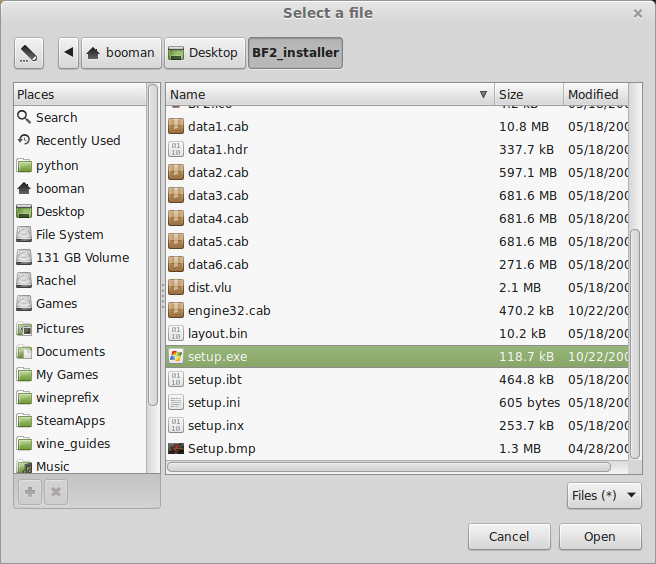Select BF2_installer path bar button
656x564 pixels.
pyautogui.click(x=295, y=53)
